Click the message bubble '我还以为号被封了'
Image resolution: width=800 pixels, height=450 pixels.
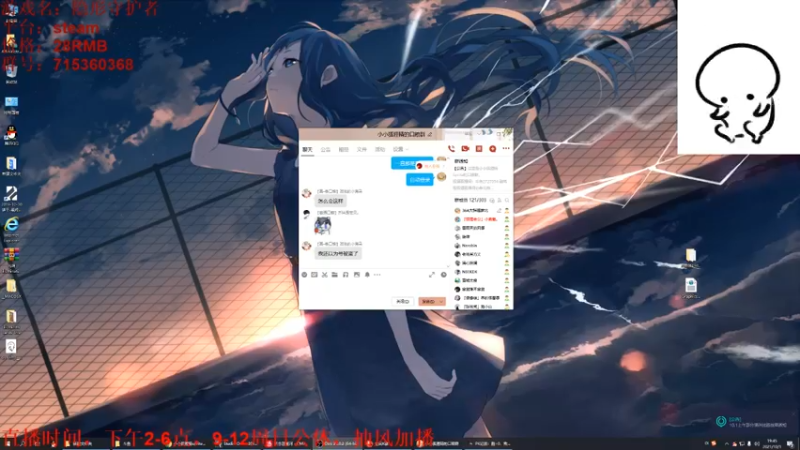pyautogui.click(x=338, y=254)
